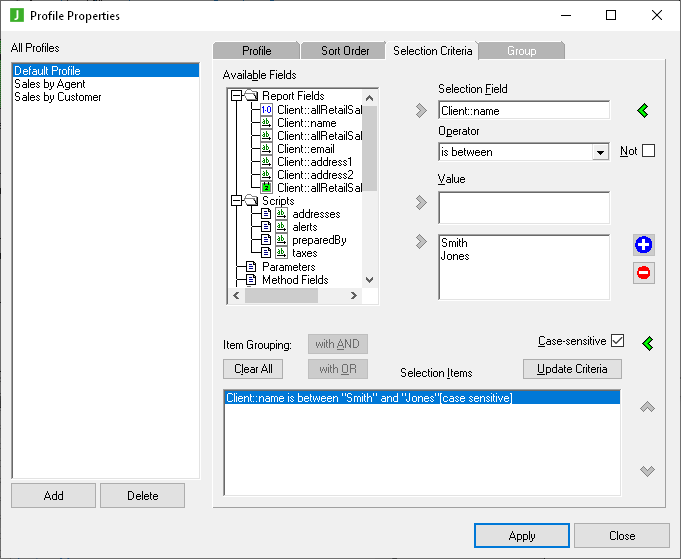Viewport: 681px width, 559px height.
Task: Toggle the Not checkbox
Action: [x=648, y=151]
